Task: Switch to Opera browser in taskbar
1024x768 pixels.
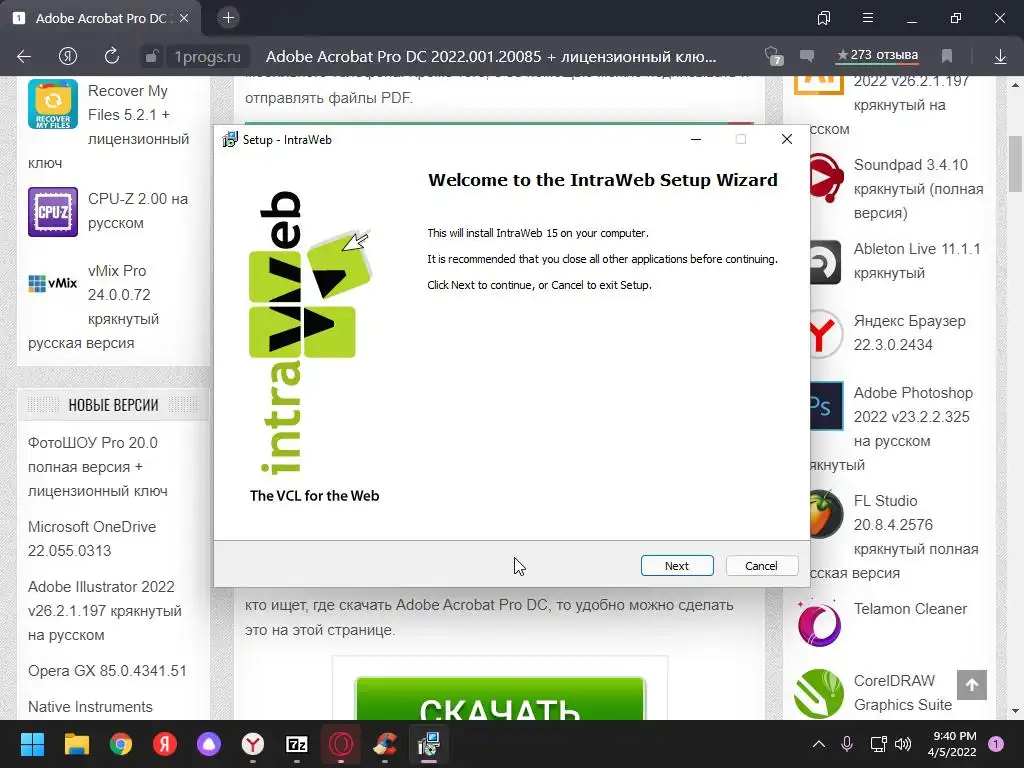Action: [x=341, y=744]
